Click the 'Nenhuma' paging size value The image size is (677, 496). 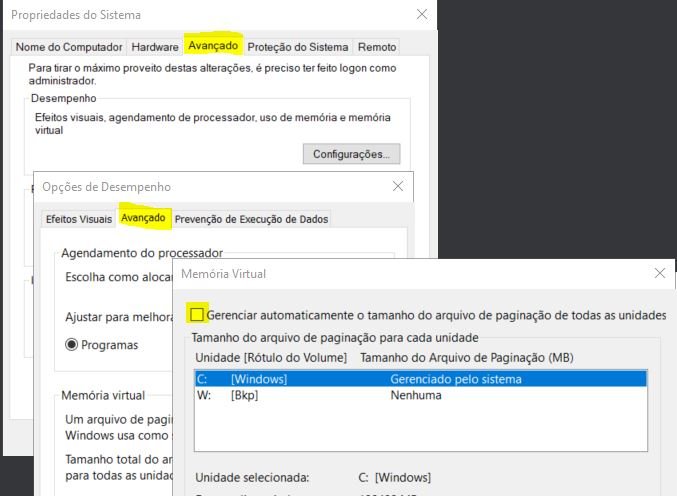pos(416,395)
